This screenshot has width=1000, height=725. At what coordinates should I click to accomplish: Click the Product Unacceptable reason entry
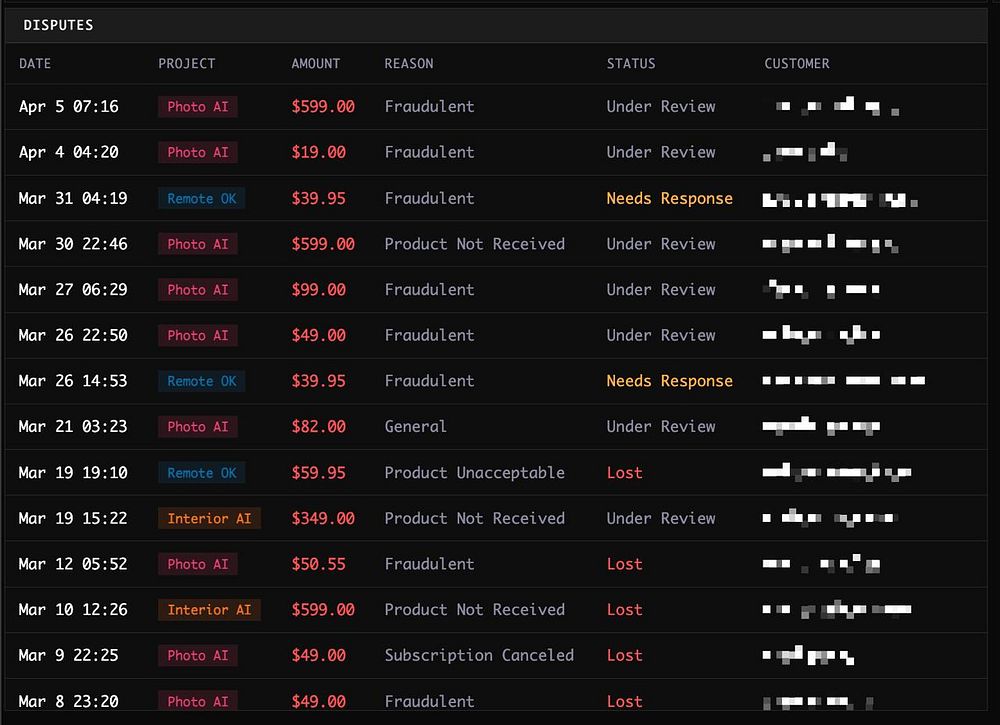coord(474,472)
